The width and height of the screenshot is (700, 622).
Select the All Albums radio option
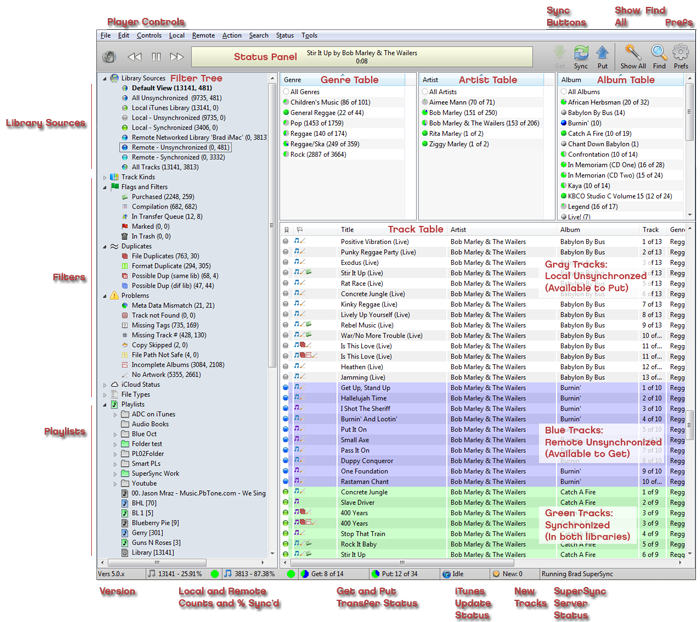565,91
